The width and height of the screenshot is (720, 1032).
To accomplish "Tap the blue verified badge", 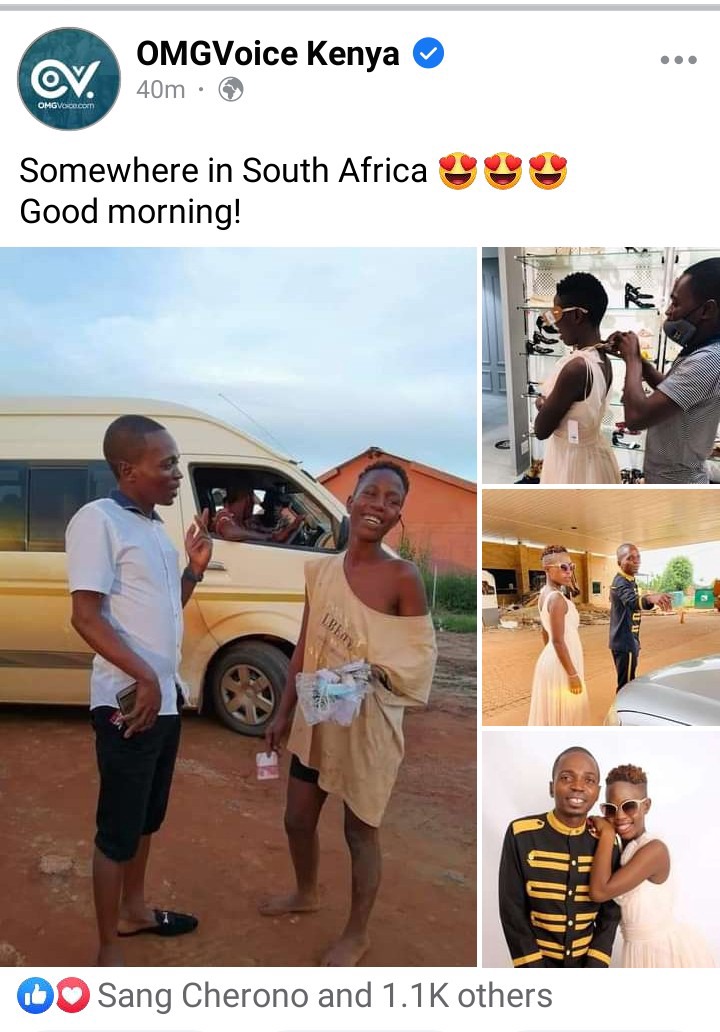I will 428,53.
